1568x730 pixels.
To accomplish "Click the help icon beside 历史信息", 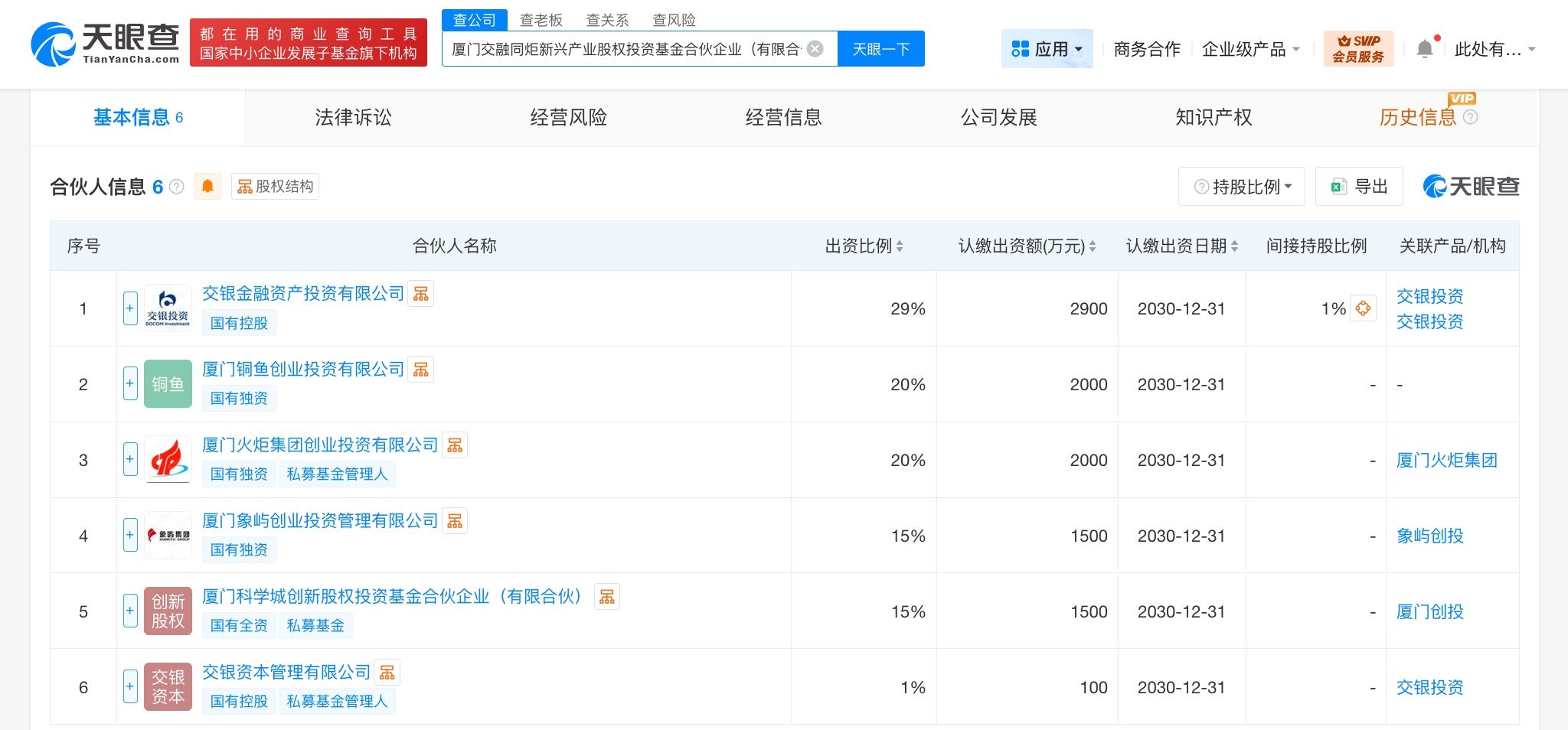I will click(1470, 117).
